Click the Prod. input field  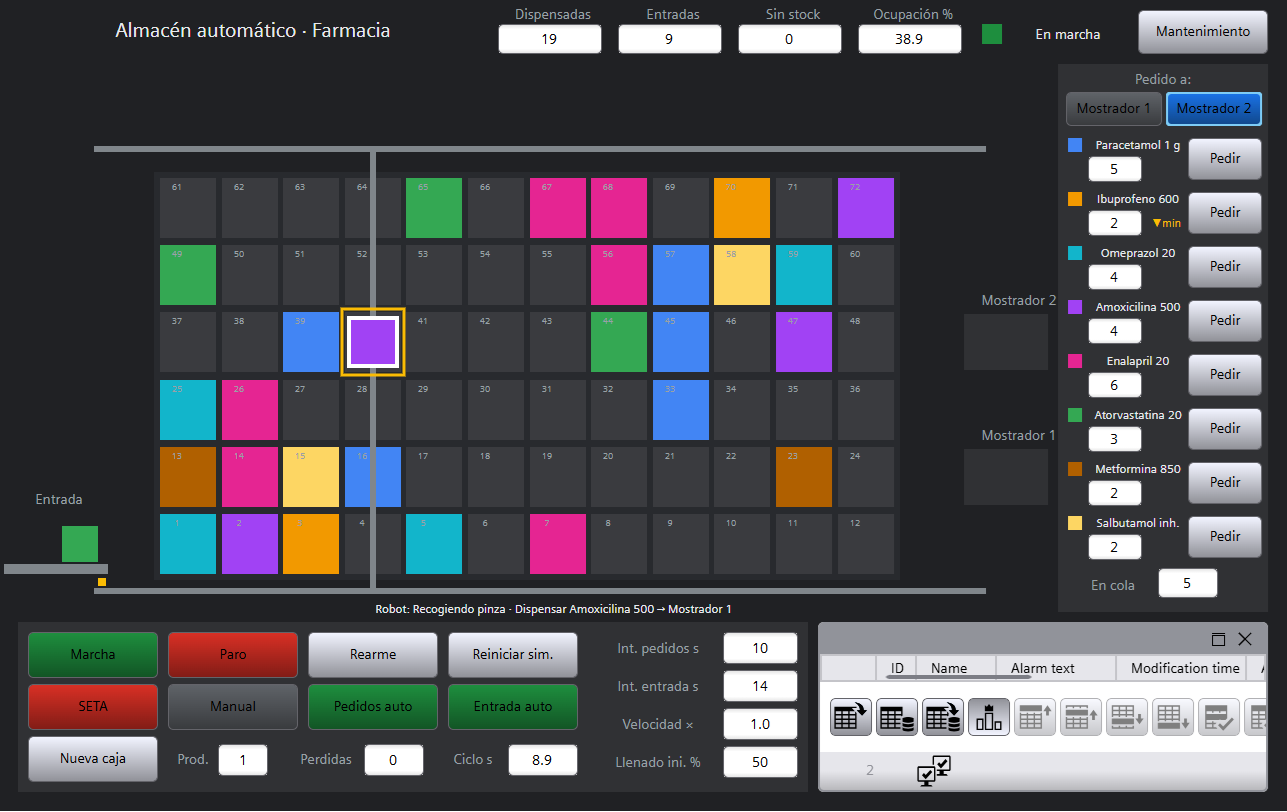point(243,760)
